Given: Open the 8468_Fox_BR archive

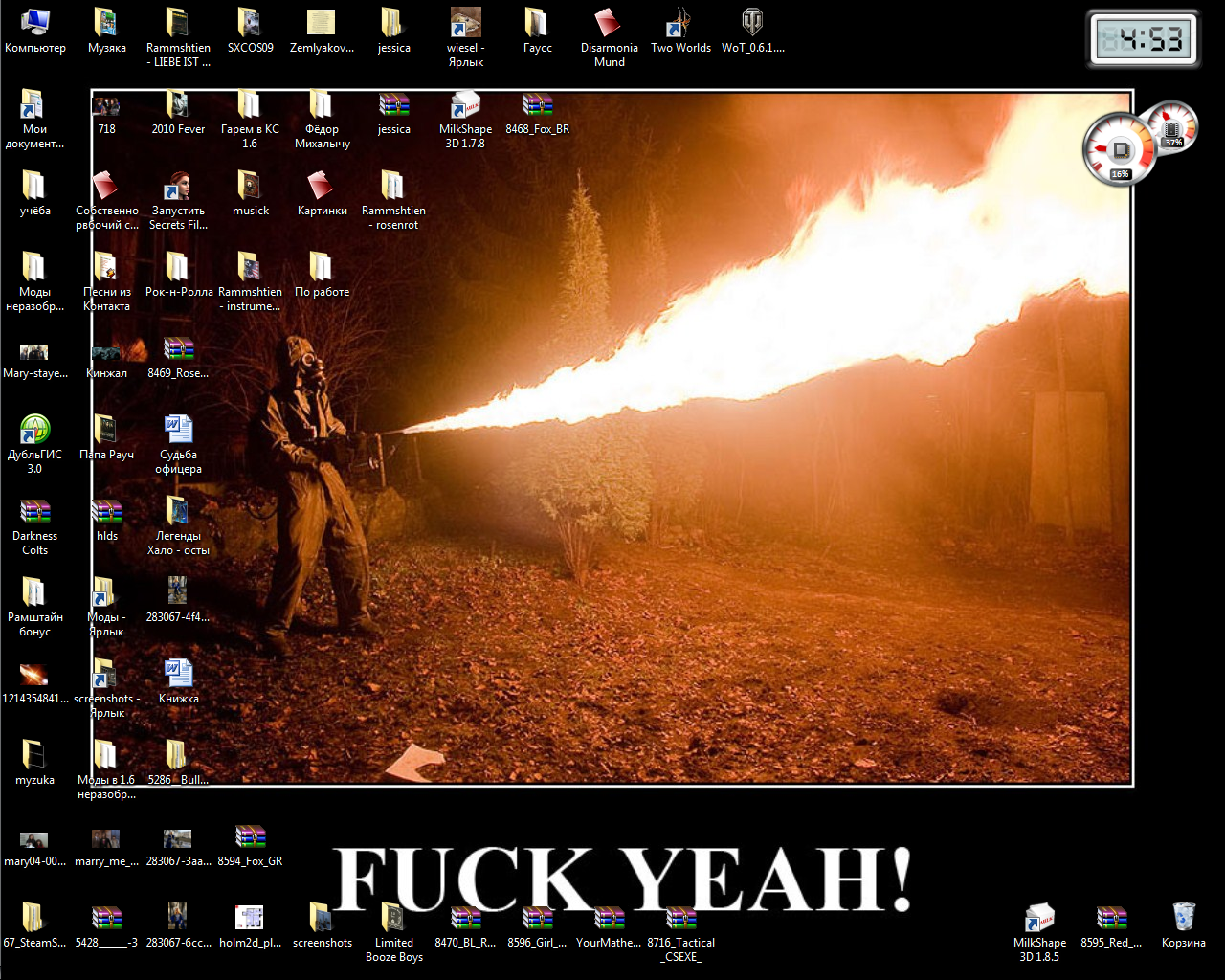Looking at the screenshot, I should (x=537, y=104).
